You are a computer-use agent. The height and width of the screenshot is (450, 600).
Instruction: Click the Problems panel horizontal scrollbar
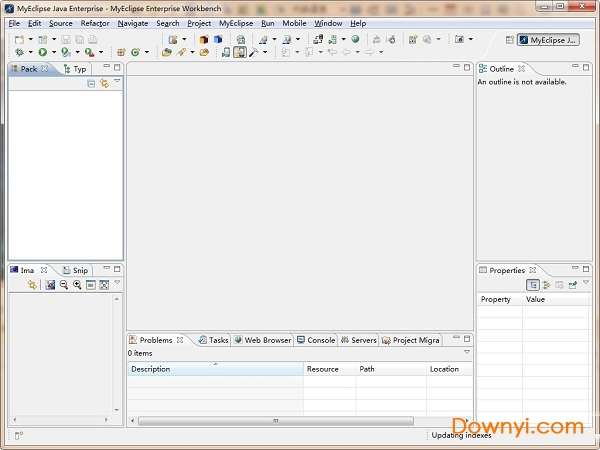[276, 421]
